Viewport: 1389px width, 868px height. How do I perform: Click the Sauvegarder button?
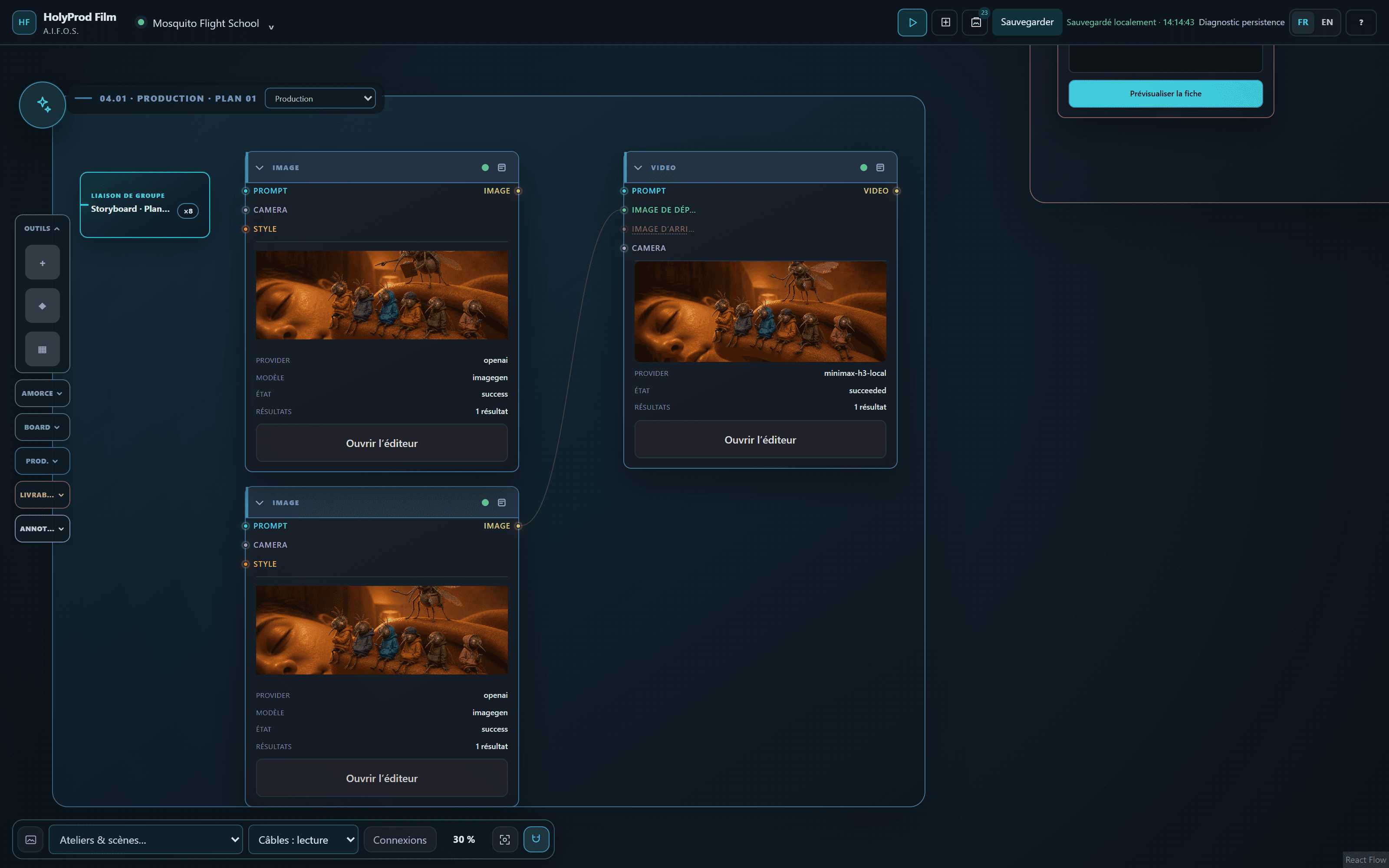tap(1027, 23)
